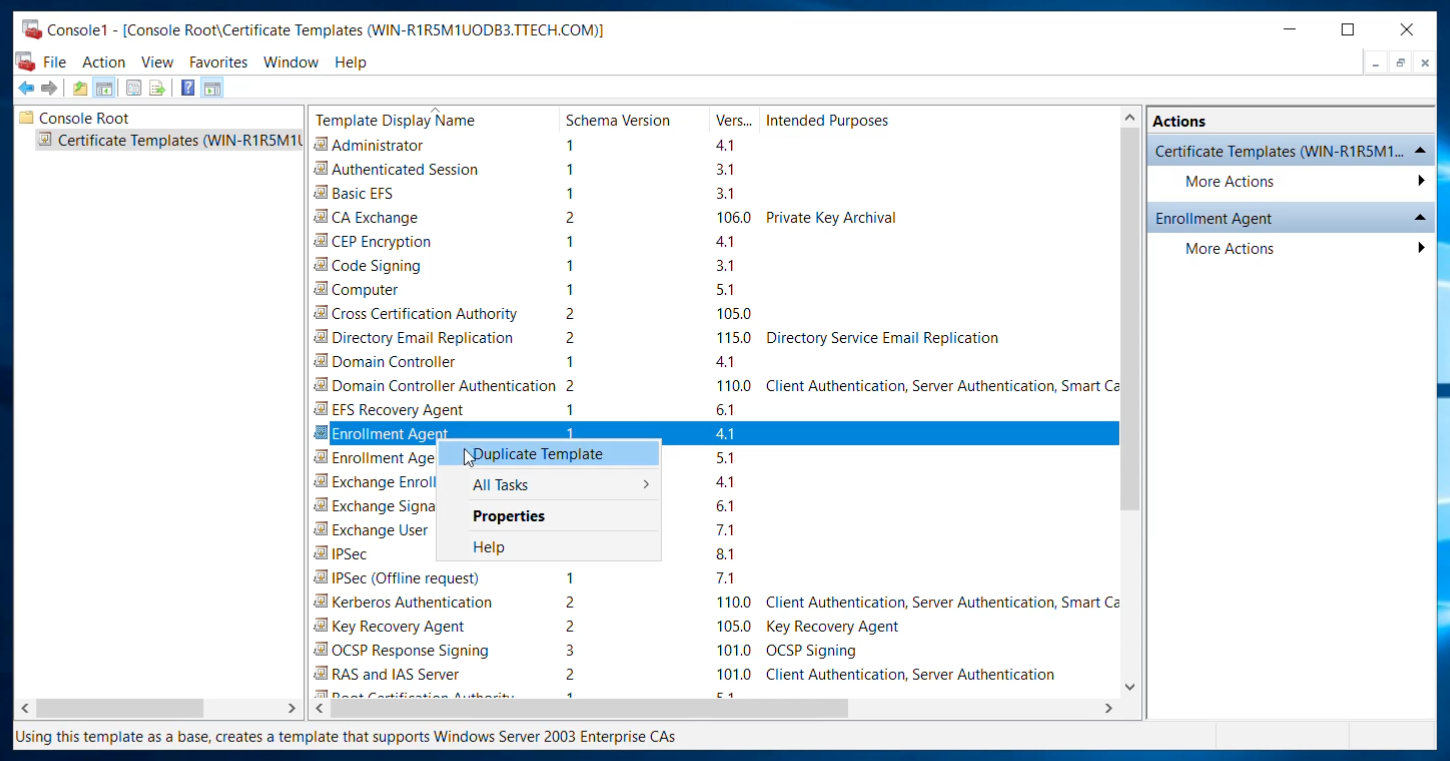Click the Up One Level folder icon
The height and width of the screenshot is (761, 1450).
[x=80, y=88]
